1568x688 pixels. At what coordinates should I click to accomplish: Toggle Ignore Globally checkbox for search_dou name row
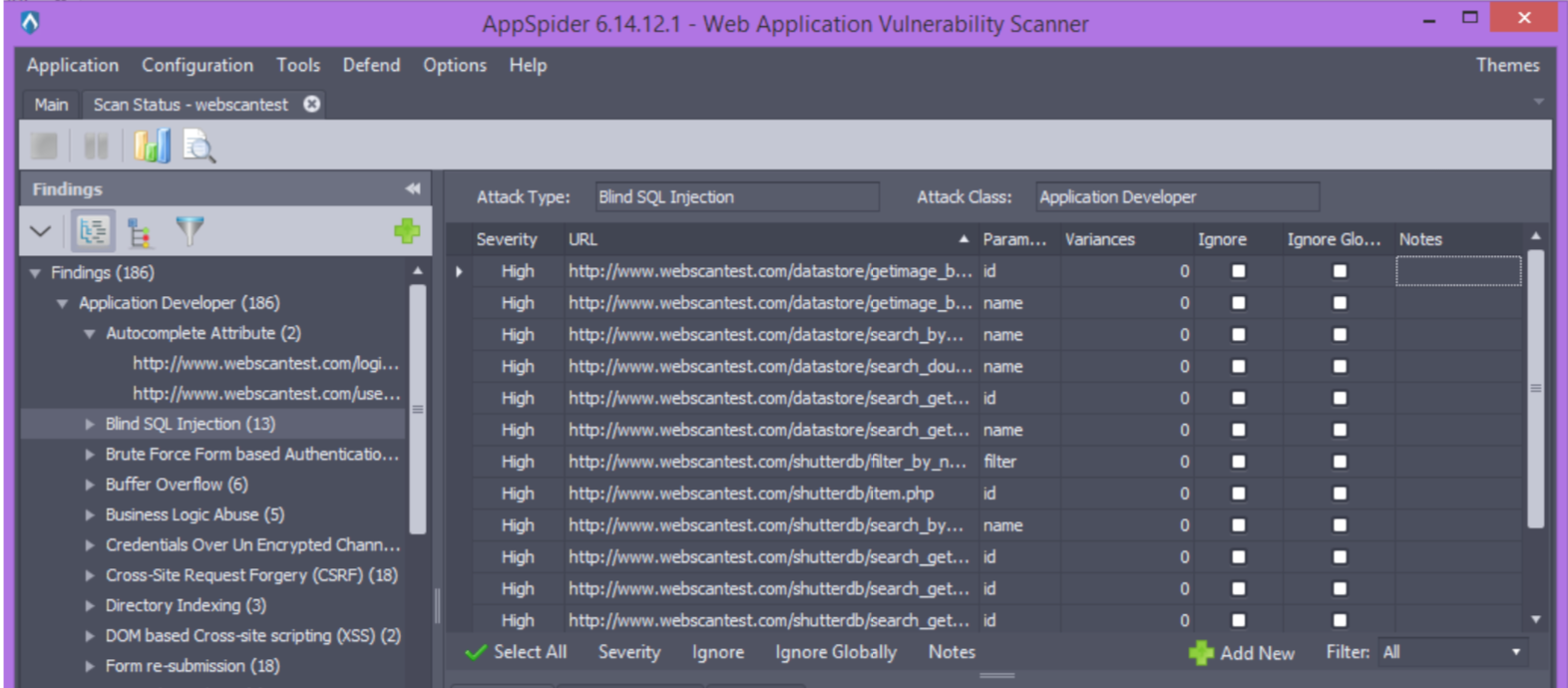[x=1340, y=366]
